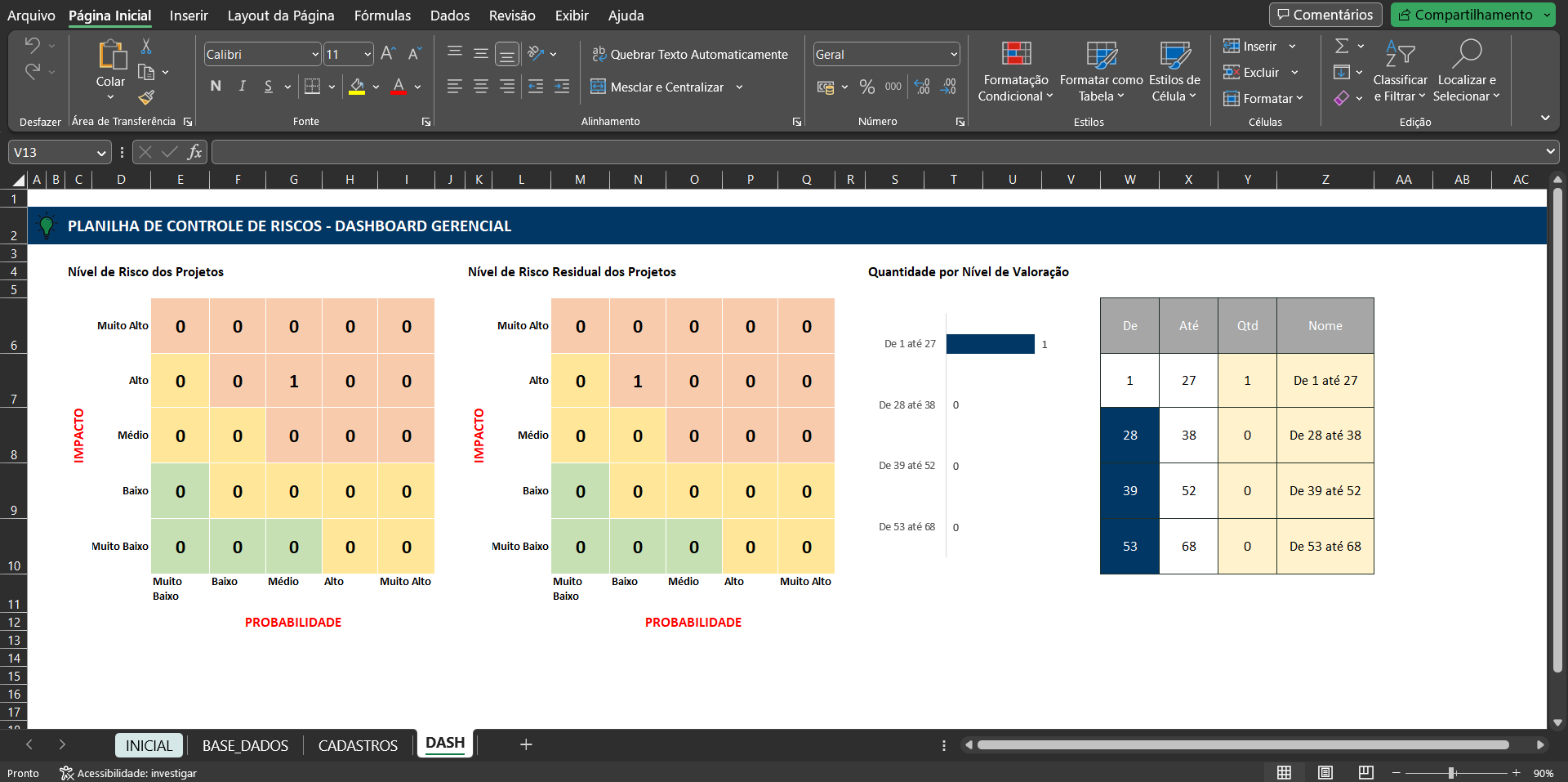Switch to the Fórmulas ribbon tab
This screenshot has height=782, width=1568.
(x=382, y=15)
